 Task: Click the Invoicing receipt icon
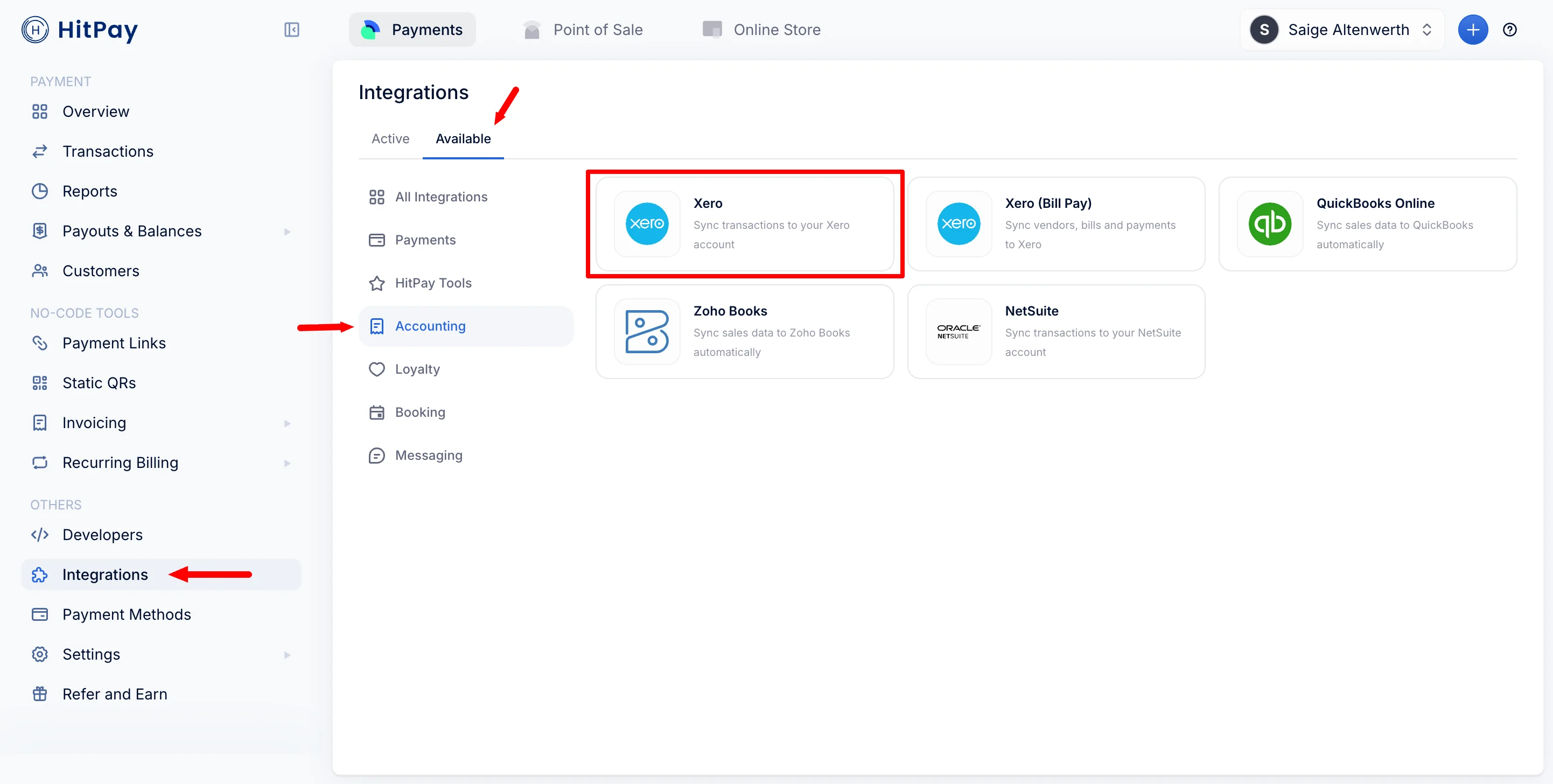point(40,423)
